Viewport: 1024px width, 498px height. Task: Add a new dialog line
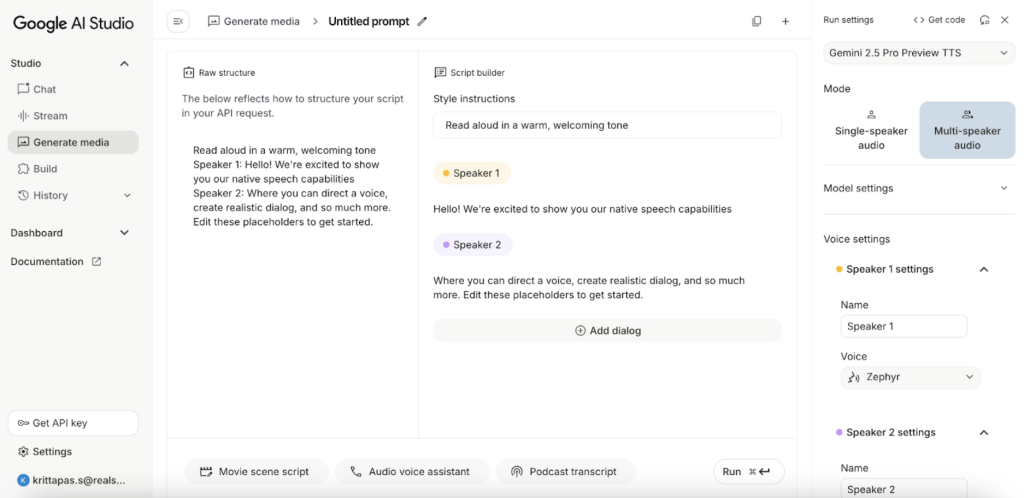pos(607,331)
